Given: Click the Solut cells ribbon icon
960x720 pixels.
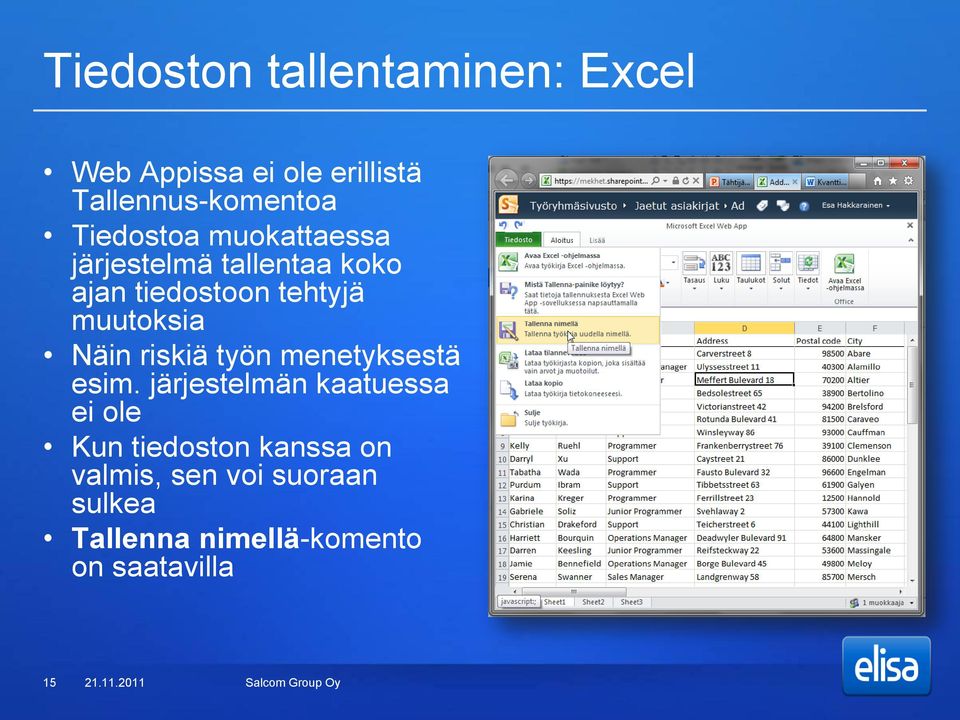Looking at the screenshot, I should pyautogui.click(x=781, y=263).
